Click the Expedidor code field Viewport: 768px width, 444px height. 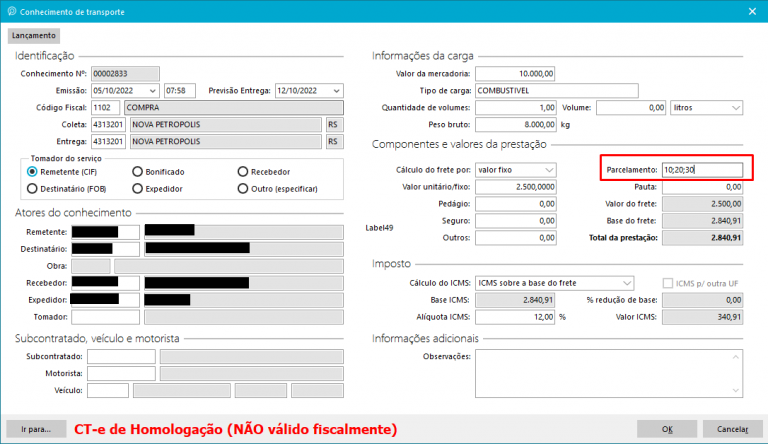pyautogui.click(x=105, y=300)
